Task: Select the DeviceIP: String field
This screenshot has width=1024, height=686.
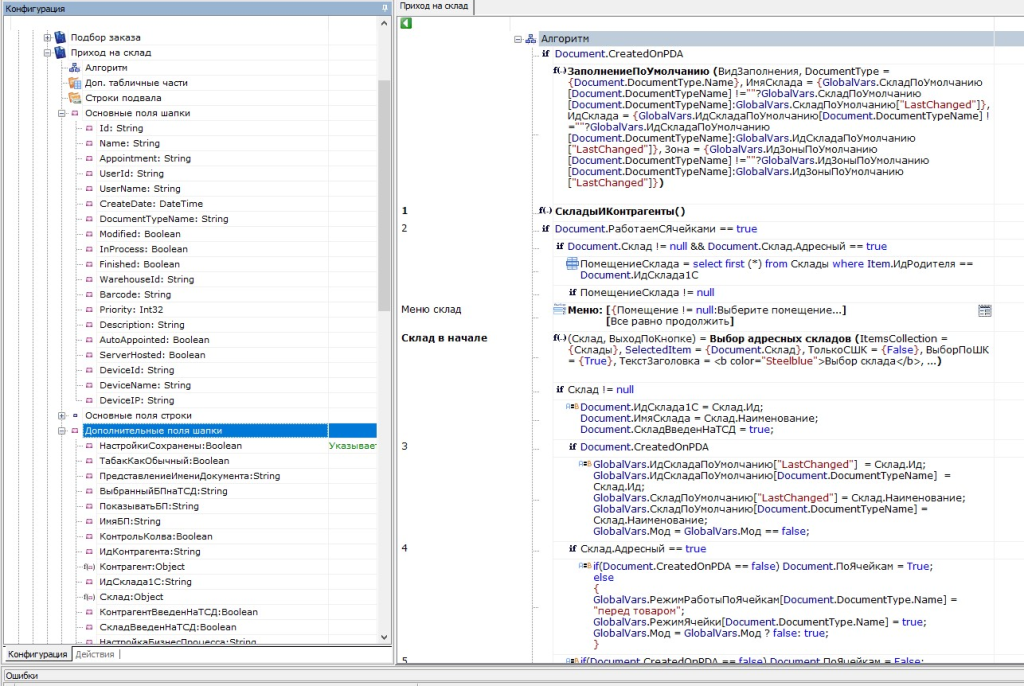Action: tap(136, 400)
